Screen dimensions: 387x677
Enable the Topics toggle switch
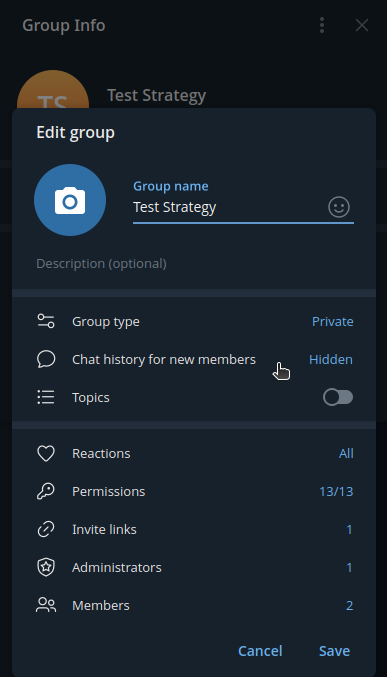pyautogui.click(x=338, y=397)
